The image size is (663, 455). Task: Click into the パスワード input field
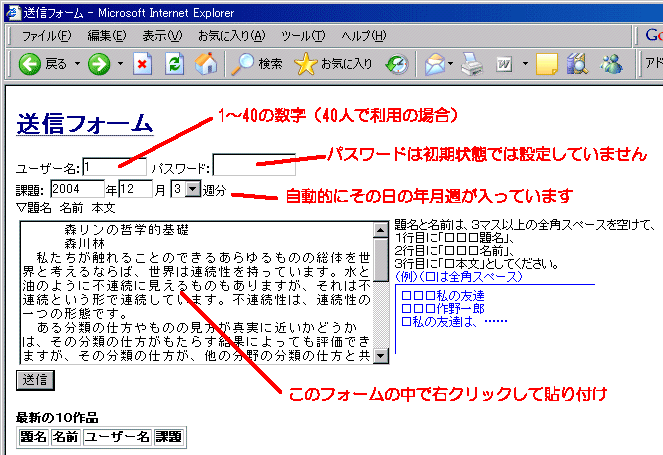pyautogui.click(x=254, y=166)
